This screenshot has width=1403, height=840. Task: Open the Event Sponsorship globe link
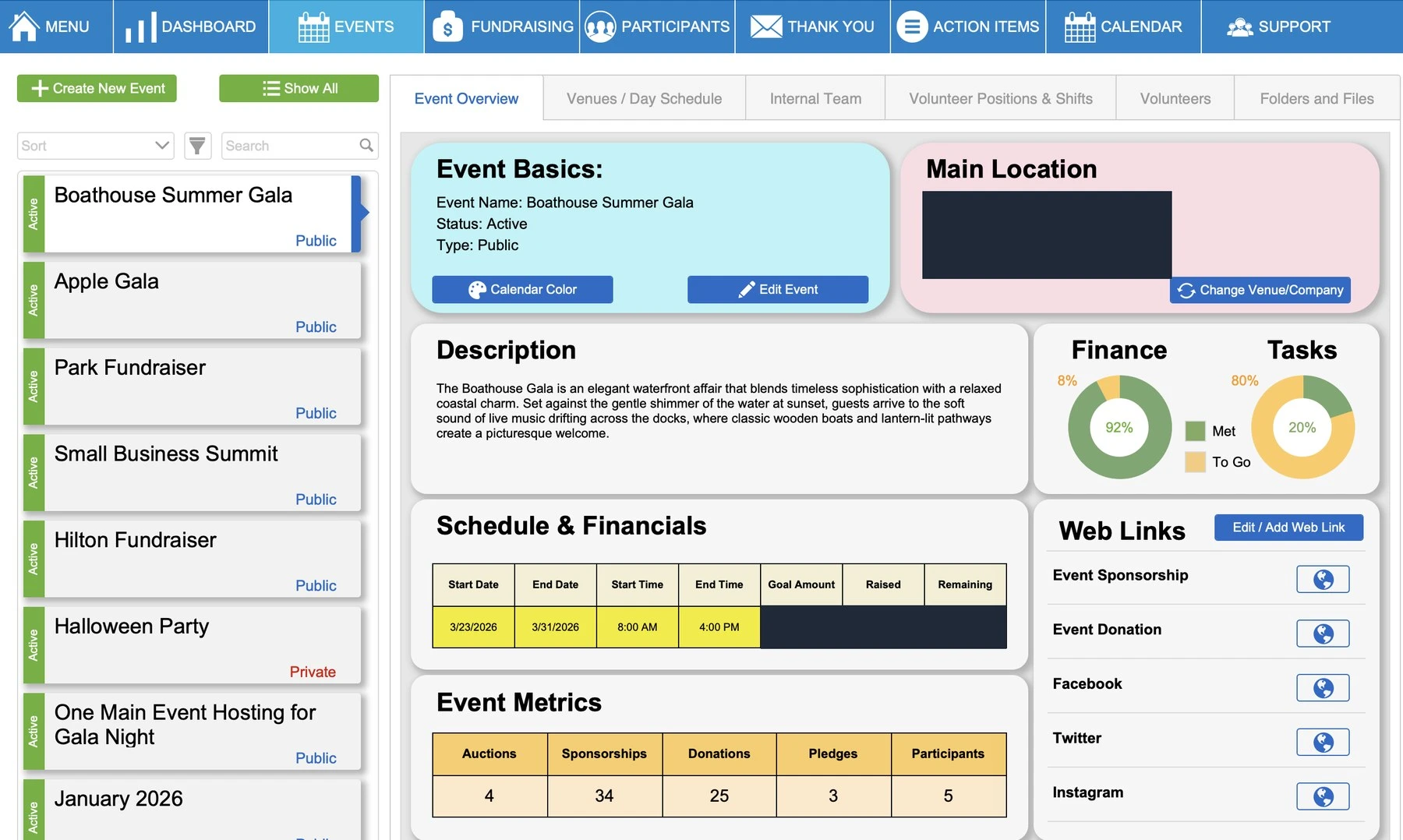coord(1323,579)
